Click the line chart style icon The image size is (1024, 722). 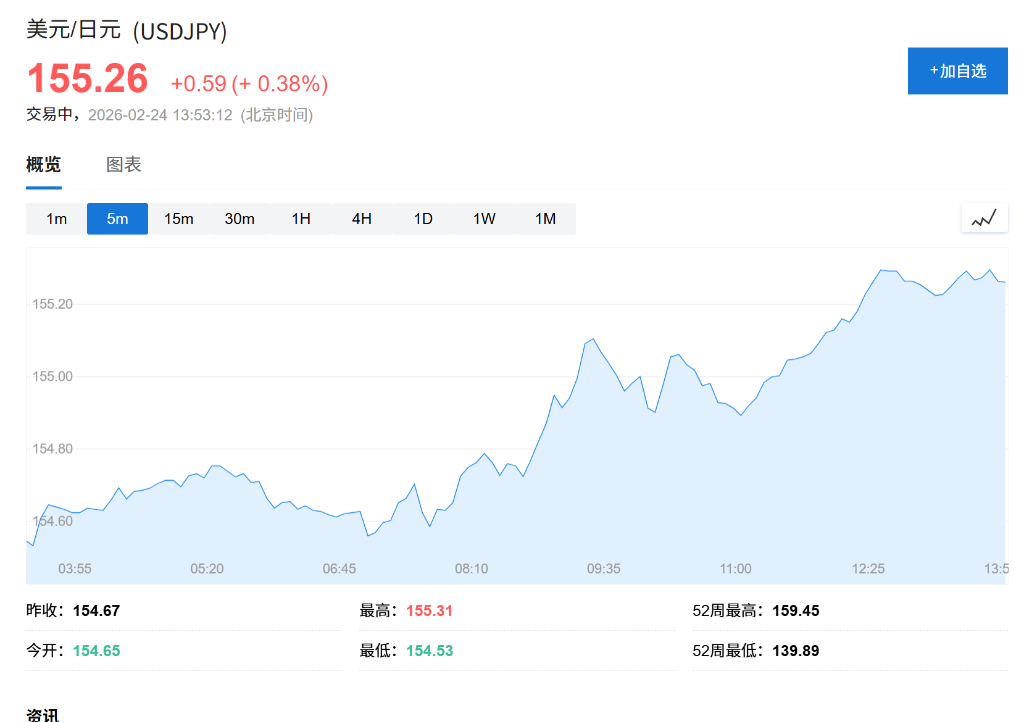984,217
